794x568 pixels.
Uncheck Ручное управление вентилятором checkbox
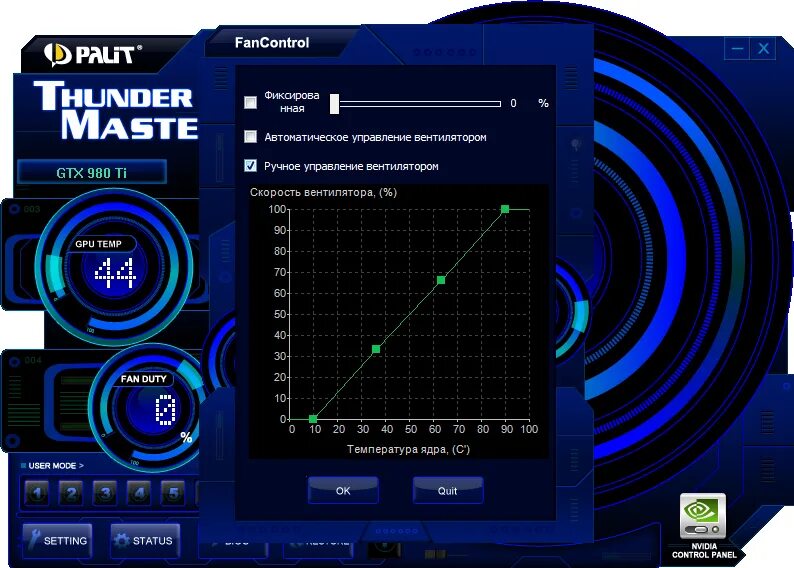250,166
